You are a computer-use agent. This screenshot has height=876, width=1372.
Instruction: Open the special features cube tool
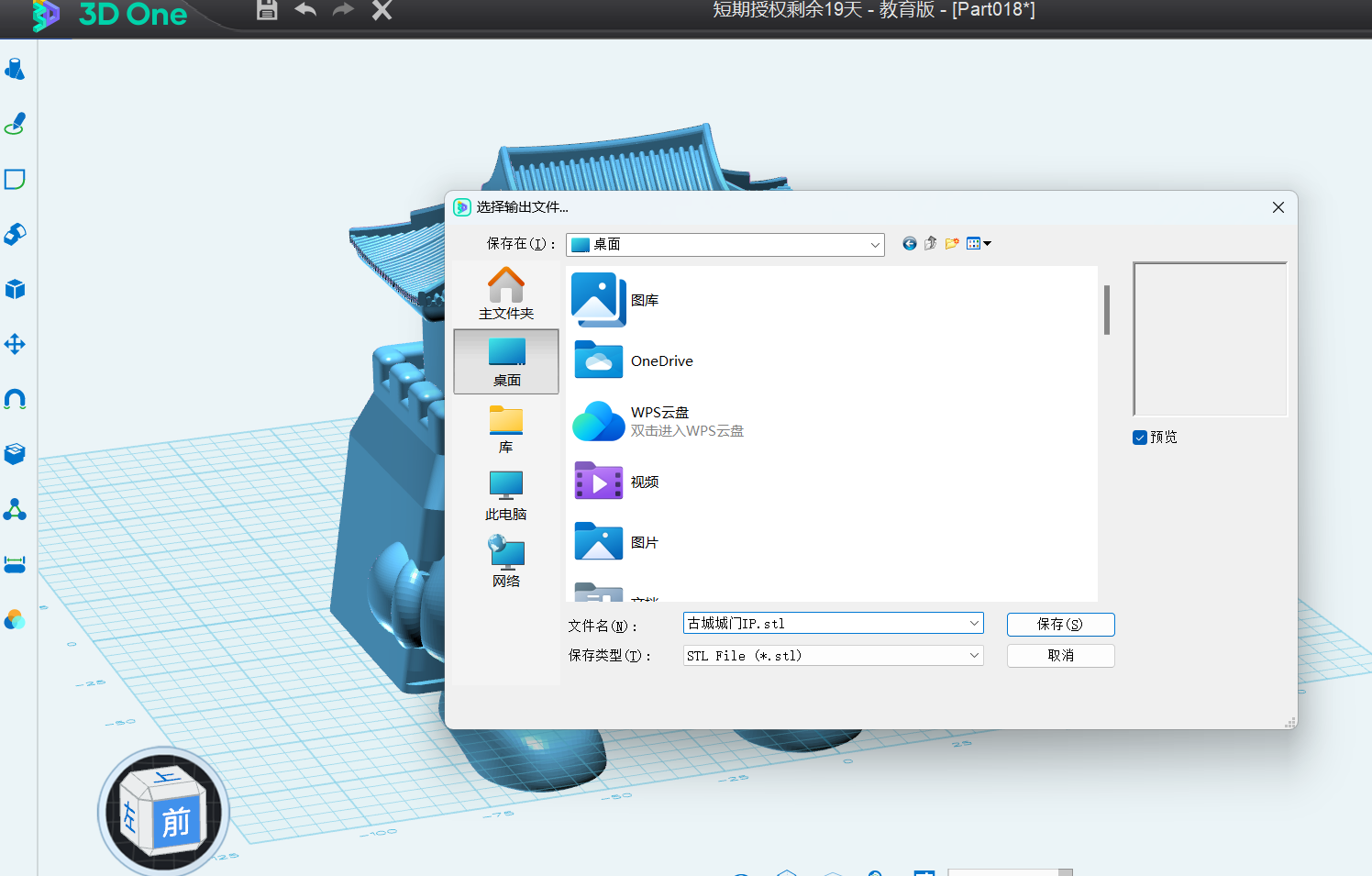pyautogui.click(x=15, y=289)
